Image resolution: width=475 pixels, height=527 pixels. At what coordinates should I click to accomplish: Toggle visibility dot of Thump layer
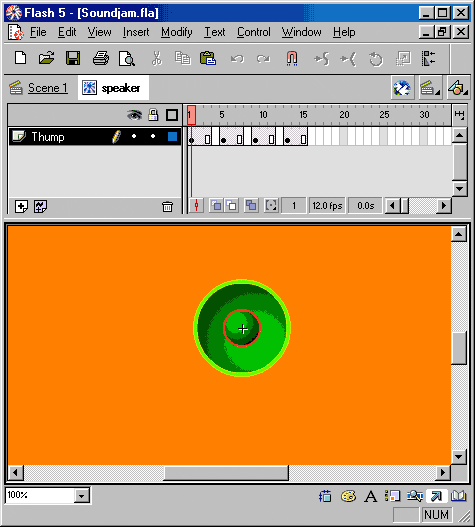[134, 136]
